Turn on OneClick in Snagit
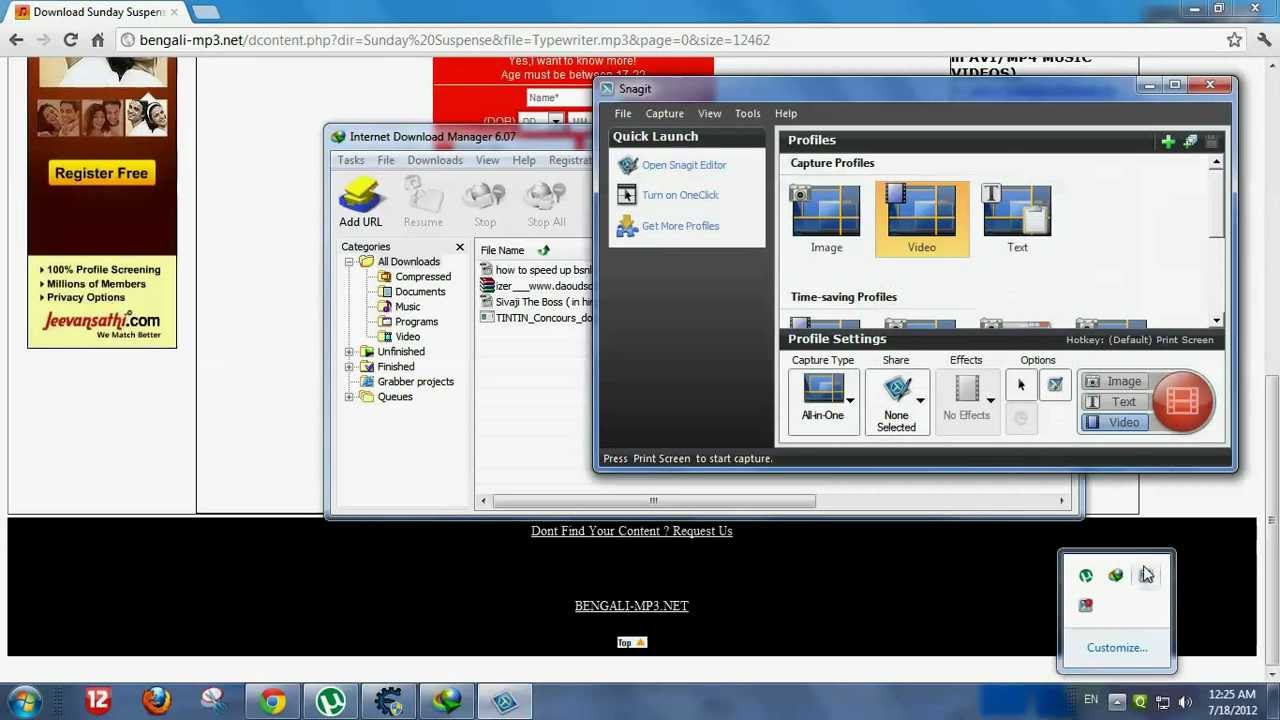The image size is (1280, 720). (x=680, y=195)
